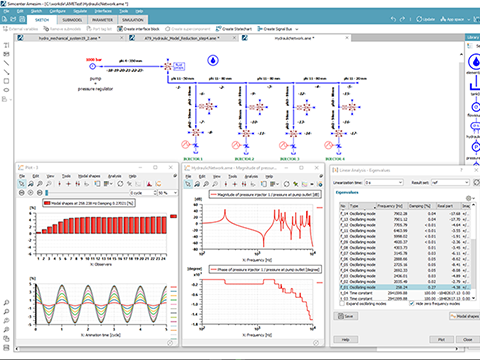This screenshot has height=360, width=480.
Task: Click Plot button in Linear Analysis dialog
Action: (x=441, y=339)
